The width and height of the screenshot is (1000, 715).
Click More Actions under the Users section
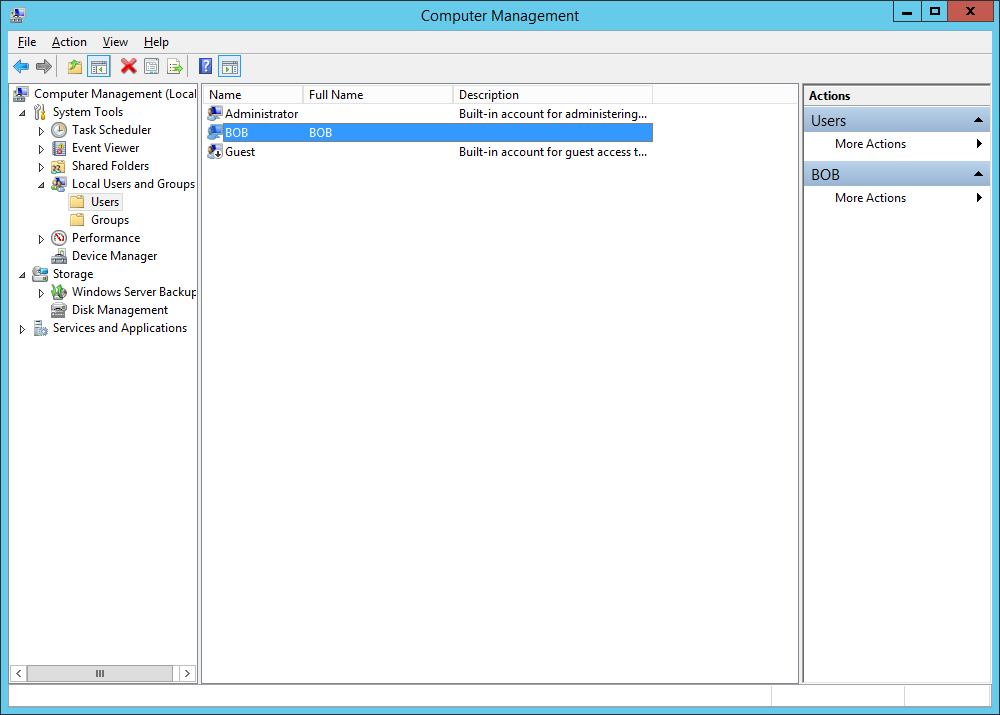click(870, 144)
